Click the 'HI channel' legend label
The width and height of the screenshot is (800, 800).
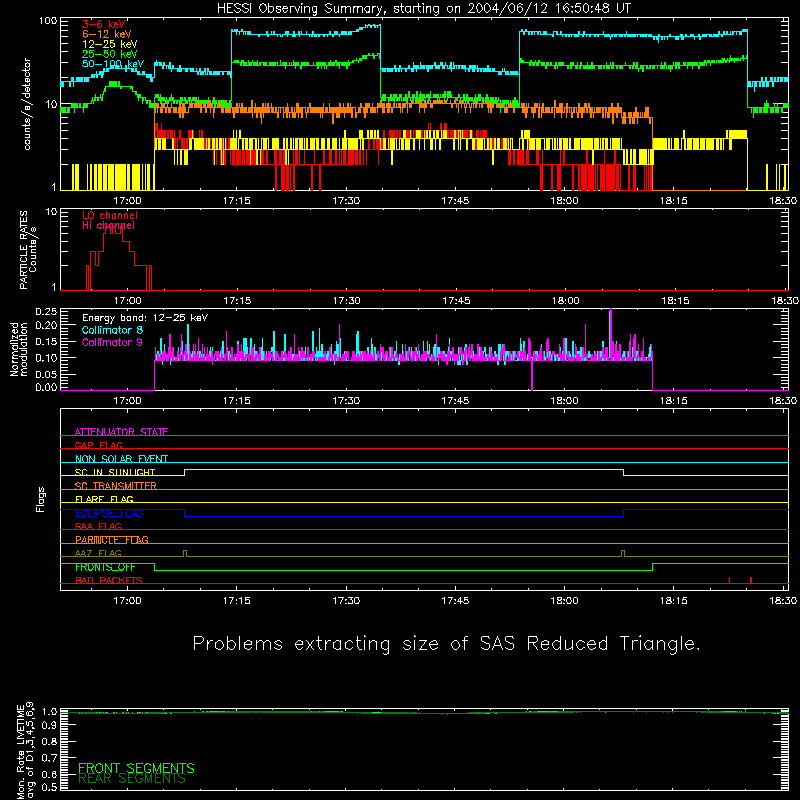coord(108,225)
